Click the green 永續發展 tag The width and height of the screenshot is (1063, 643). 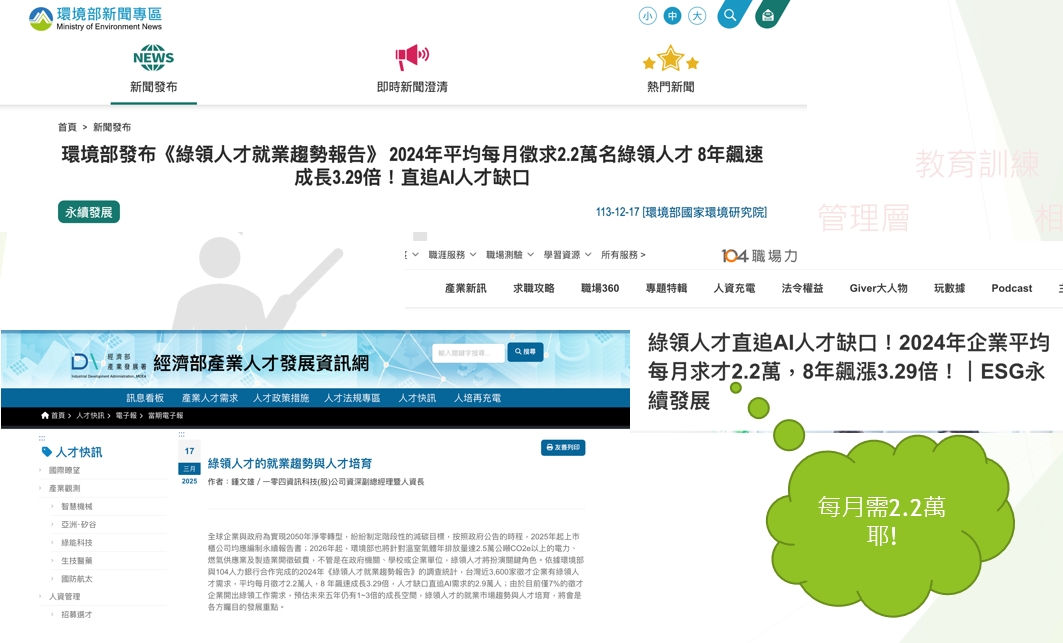pos(89,212)
